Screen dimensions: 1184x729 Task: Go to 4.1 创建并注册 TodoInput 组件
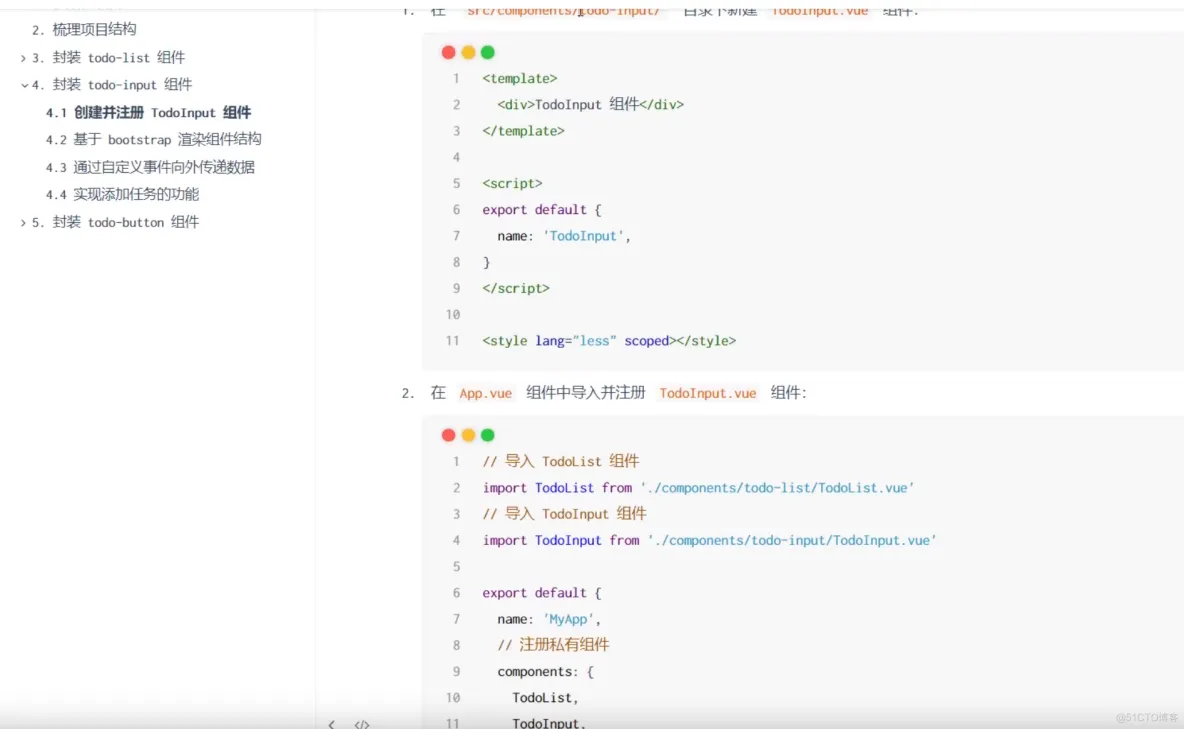(148, 113)
